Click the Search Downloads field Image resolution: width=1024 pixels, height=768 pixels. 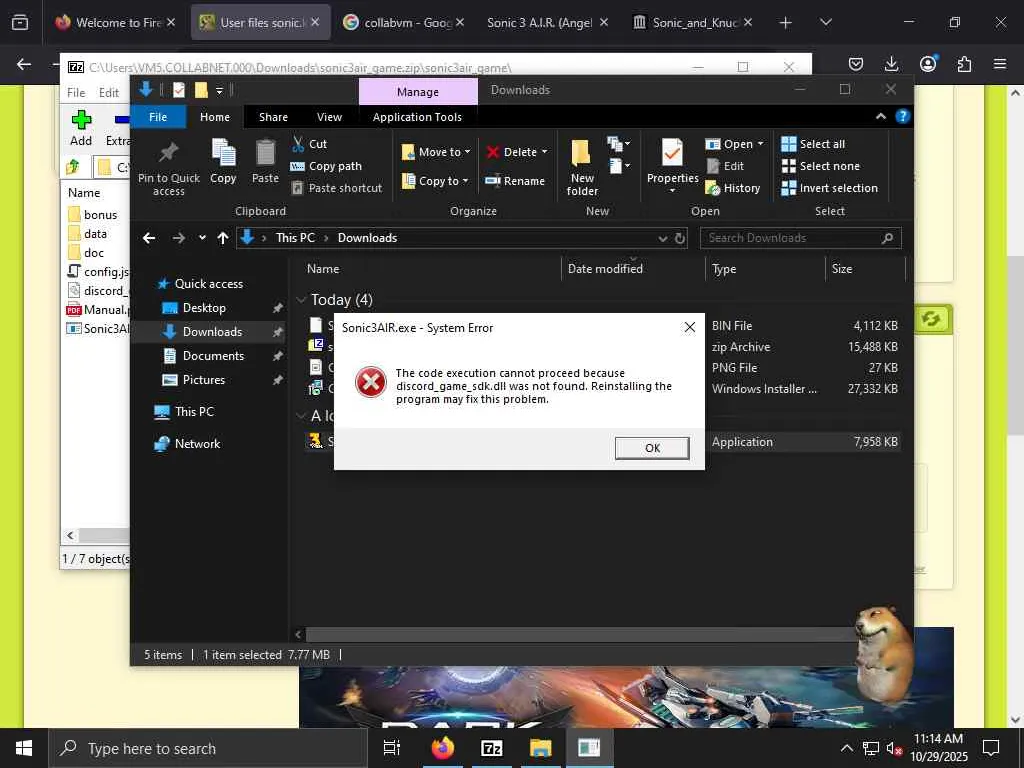click(x=800, y=238)
